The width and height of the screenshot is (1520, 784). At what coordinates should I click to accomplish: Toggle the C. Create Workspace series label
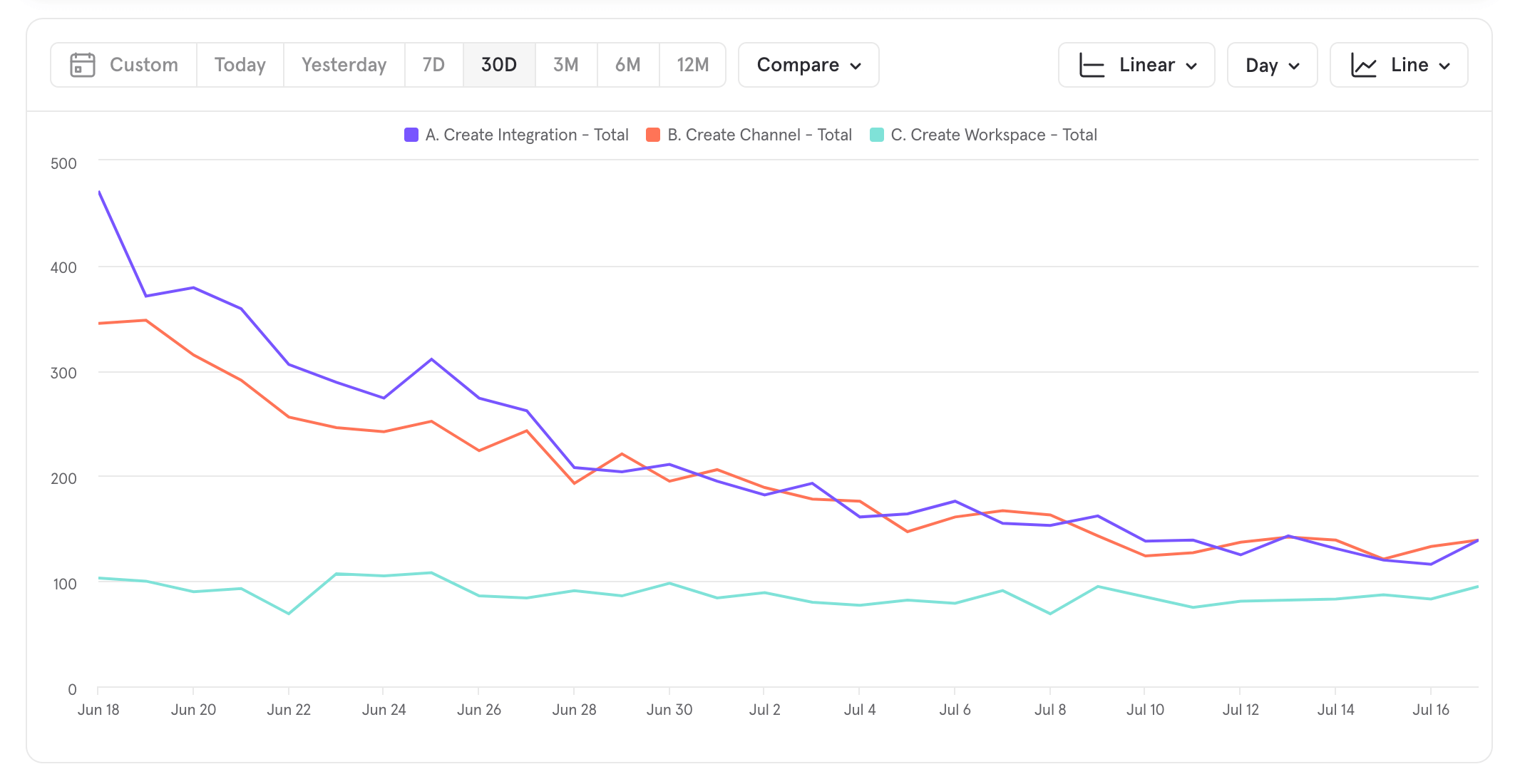(x=993, y=135)
